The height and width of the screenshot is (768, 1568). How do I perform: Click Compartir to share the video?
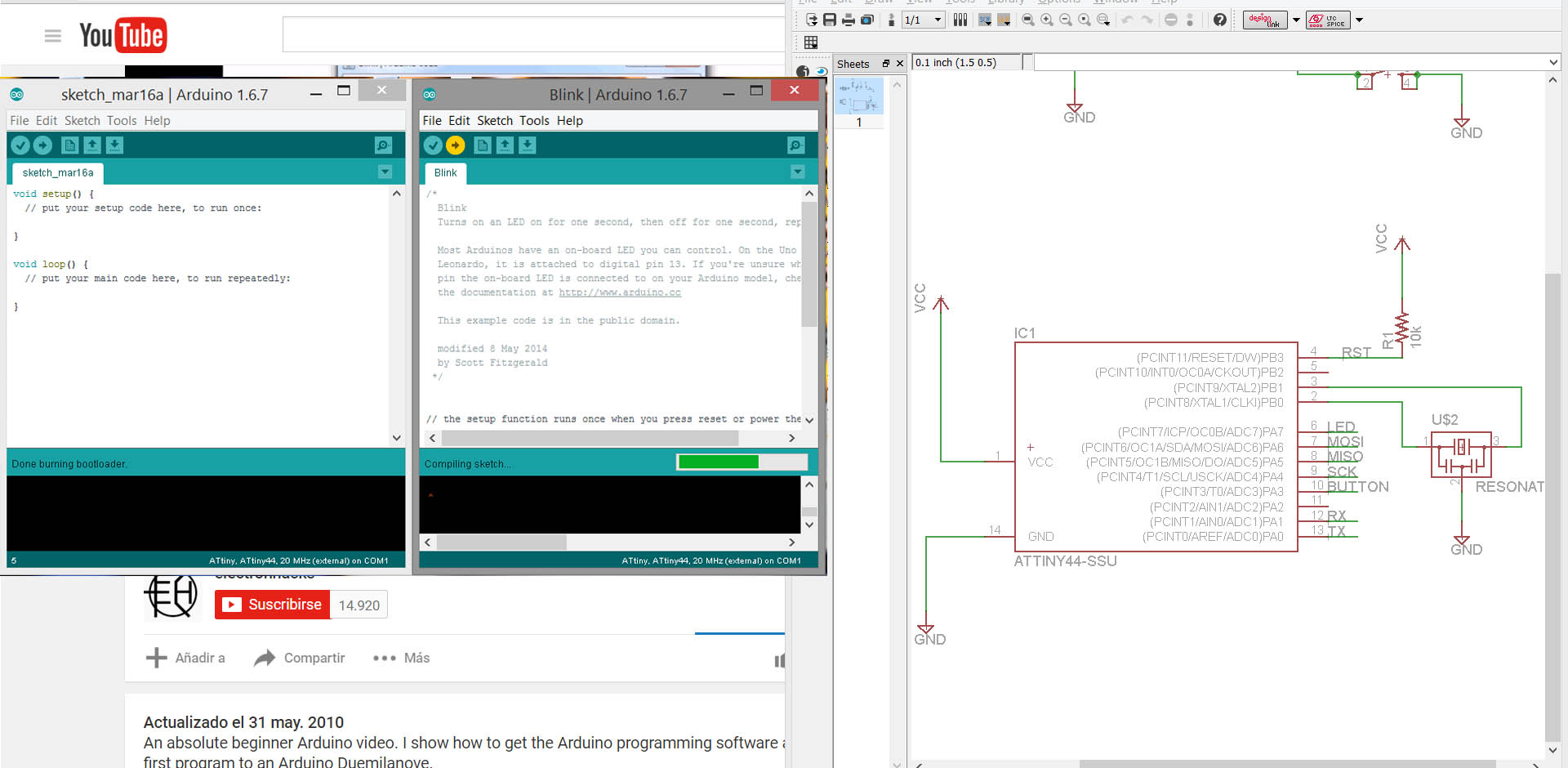point(300,658)
